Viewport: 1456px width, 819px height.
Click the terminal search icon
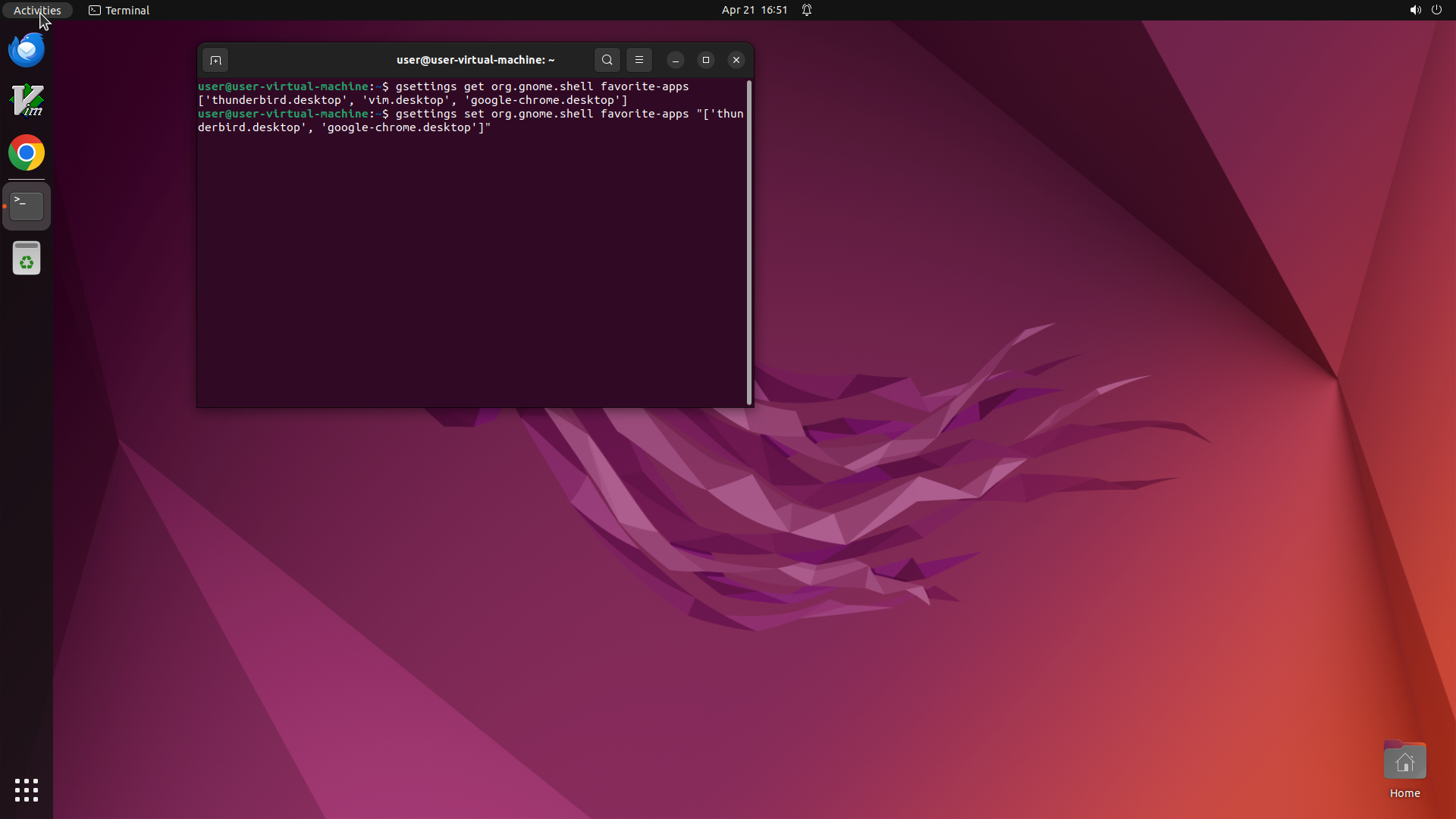(607, 60)
